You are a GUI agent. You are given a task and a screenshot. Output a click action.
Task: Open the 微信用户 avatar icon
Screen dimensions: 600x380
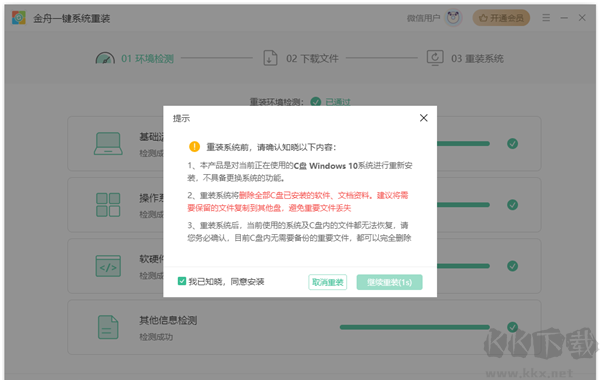453,18
